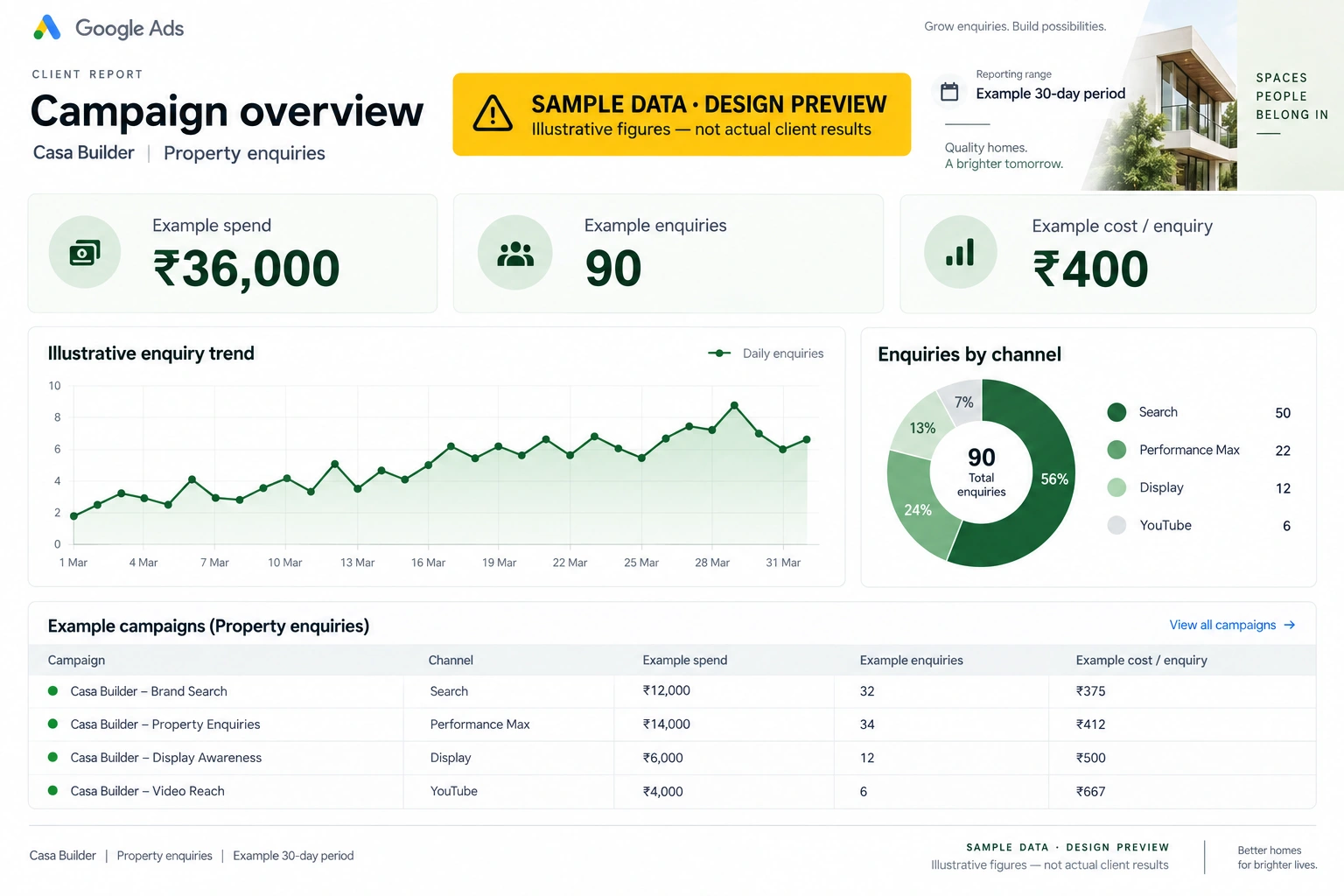
Task: Click the Performance Max channel cell in the table
Action: (x=480, y=724)
